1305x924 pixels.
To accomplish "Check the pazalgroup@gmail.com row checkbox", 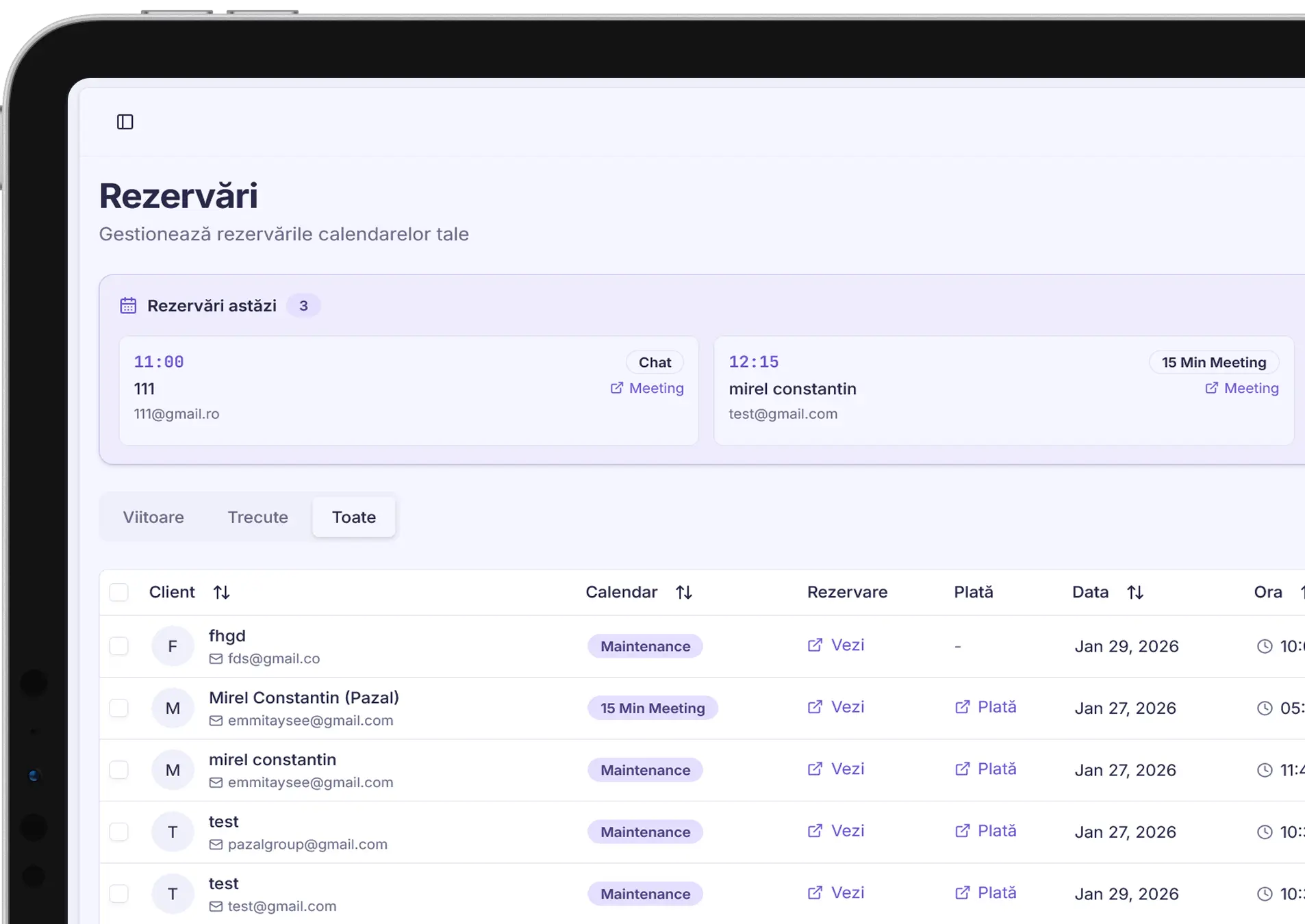I will (119, 832).
